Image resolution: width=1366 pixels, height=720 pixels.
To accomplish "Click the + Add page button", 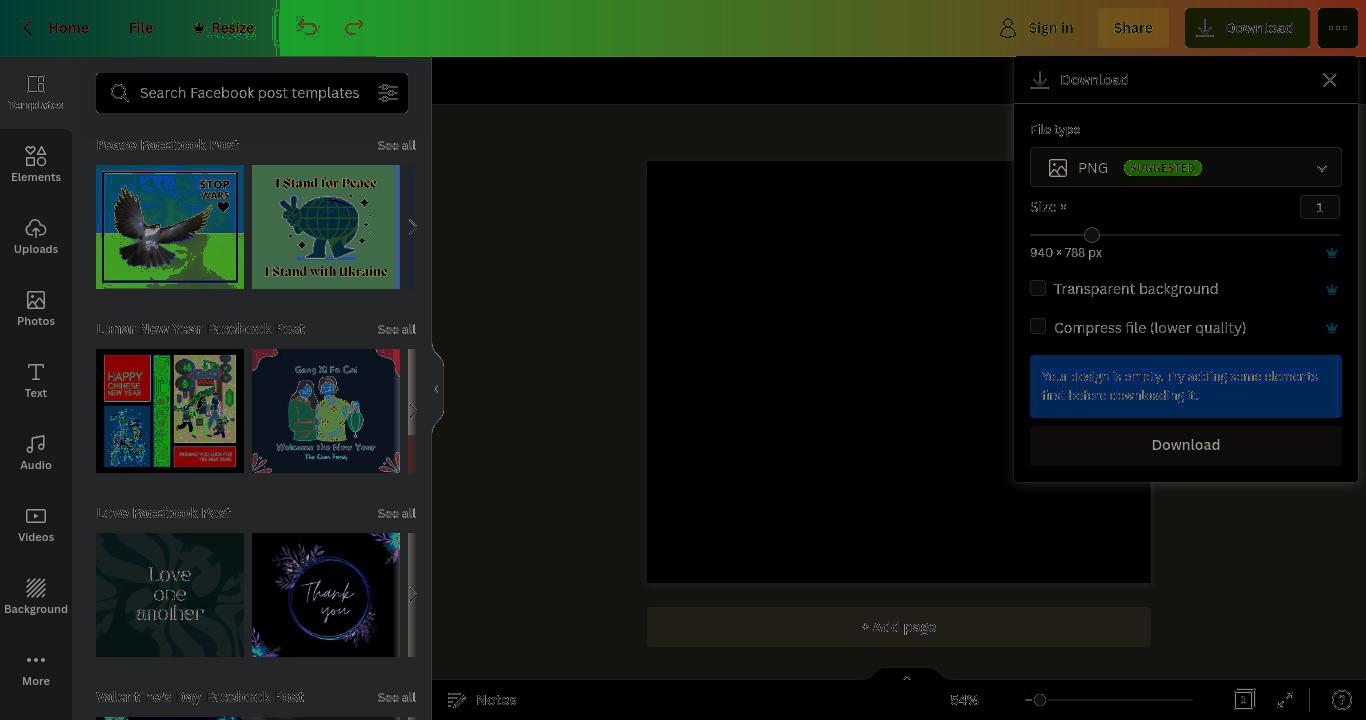I will (898, 627).
